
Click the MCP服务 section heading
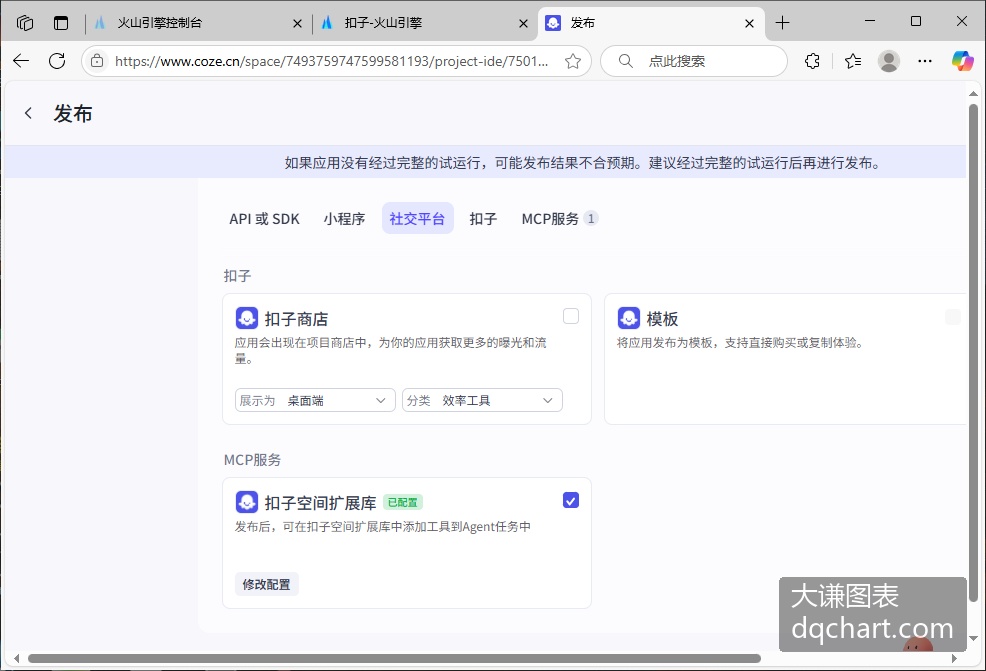[252, 460]
